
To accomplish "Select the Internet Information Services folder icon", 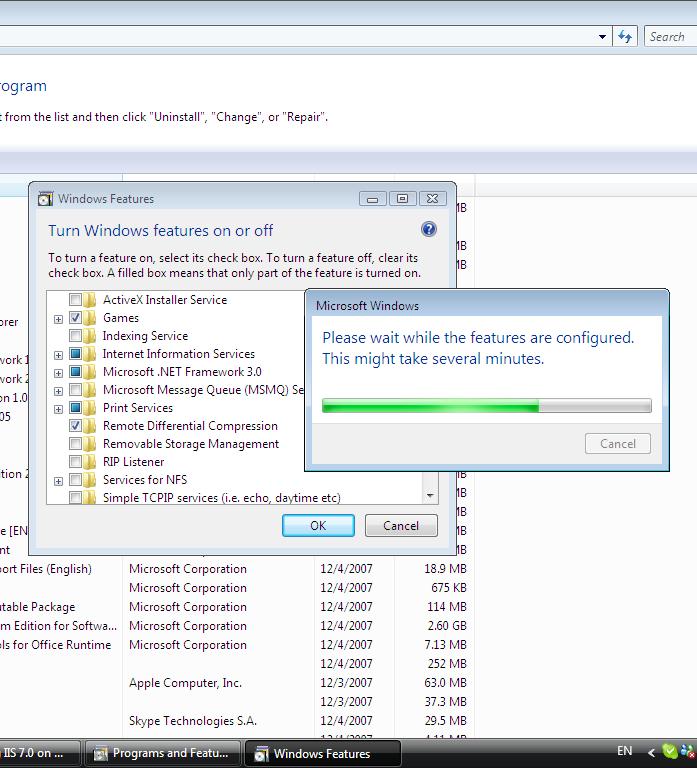I will click(89, 354).
